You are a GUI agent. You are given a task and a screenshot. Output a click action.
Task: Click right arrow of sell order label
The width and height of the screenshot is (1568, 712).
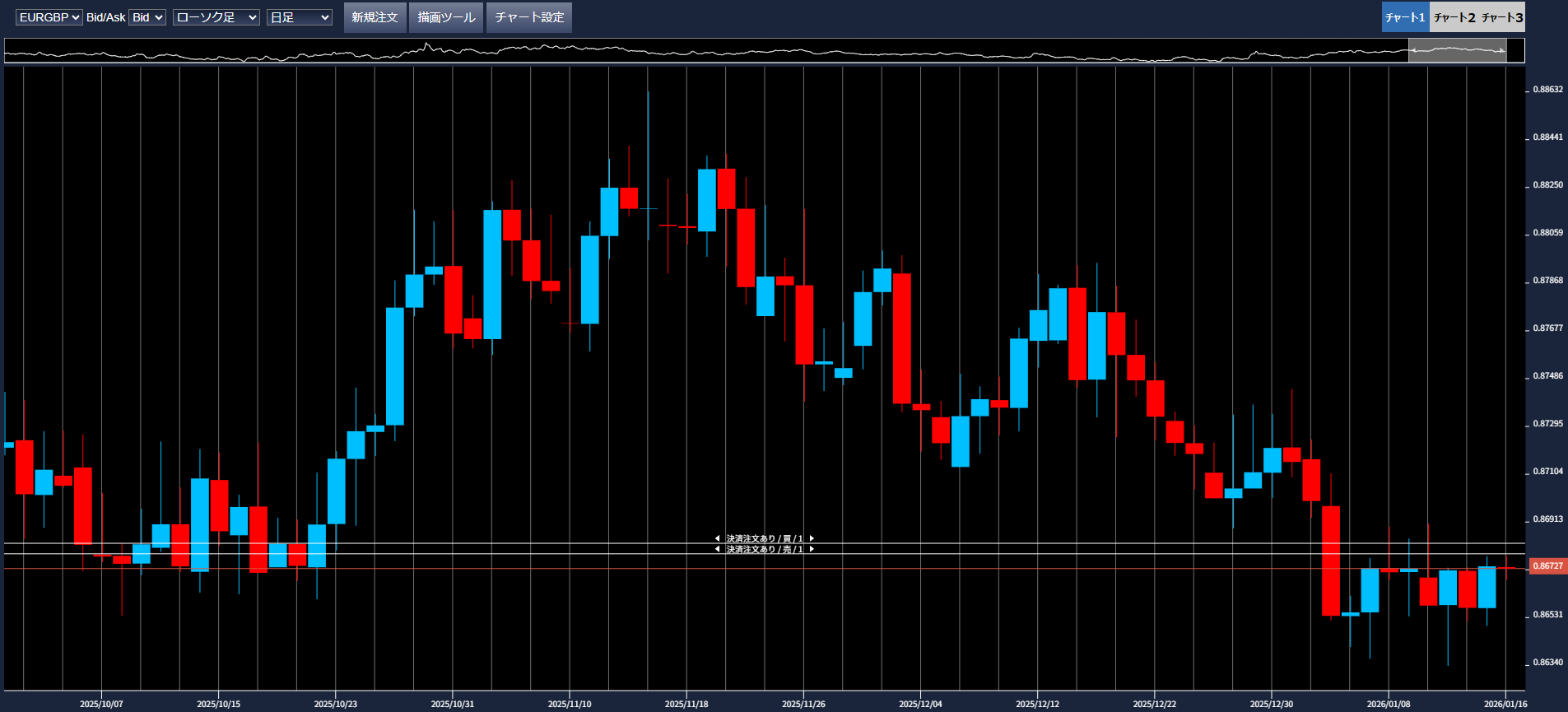(x=812, y=549)
